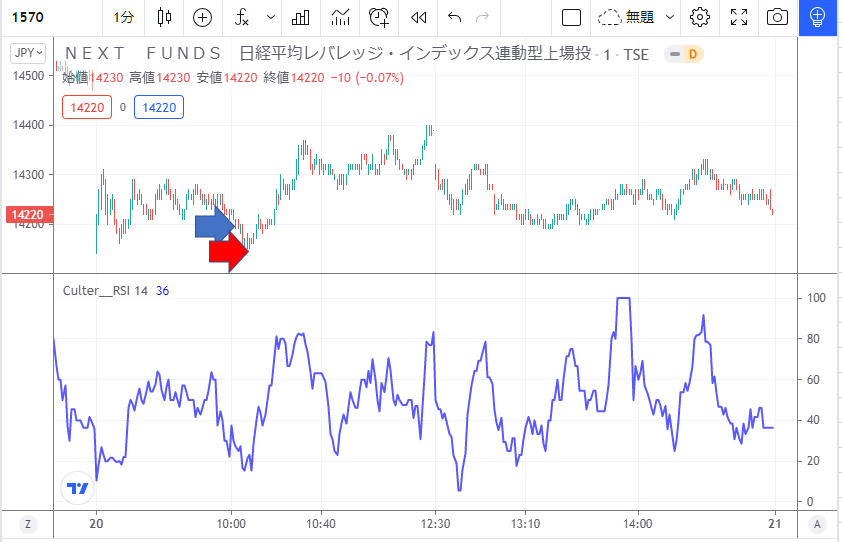842x542 pixels.
Task: Click the 1570 symbol search field
Action: coord(51,17)
